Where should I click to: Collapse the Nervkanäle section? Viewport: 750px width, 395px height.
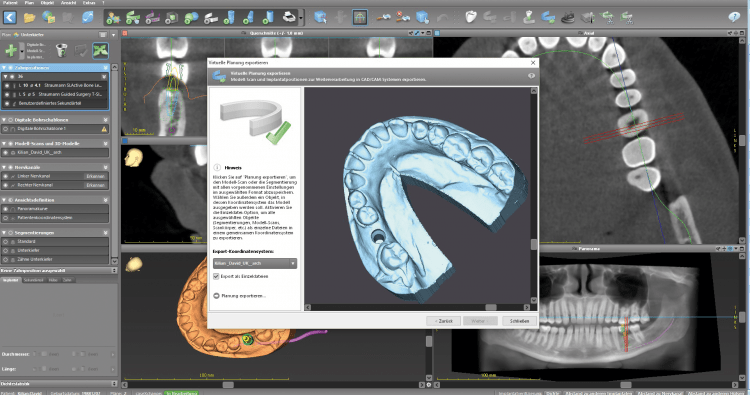coord(4,167)
